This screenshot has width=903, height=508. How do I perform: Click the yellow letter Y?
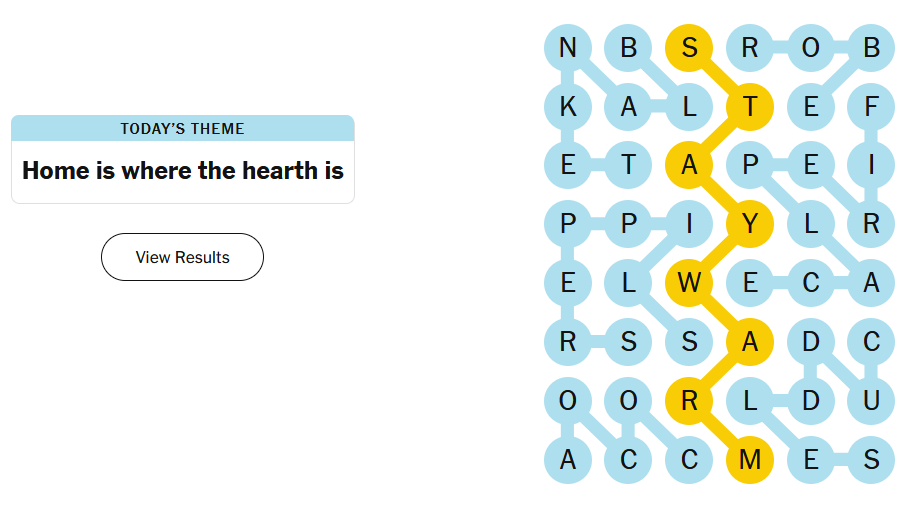coord(750,224)
